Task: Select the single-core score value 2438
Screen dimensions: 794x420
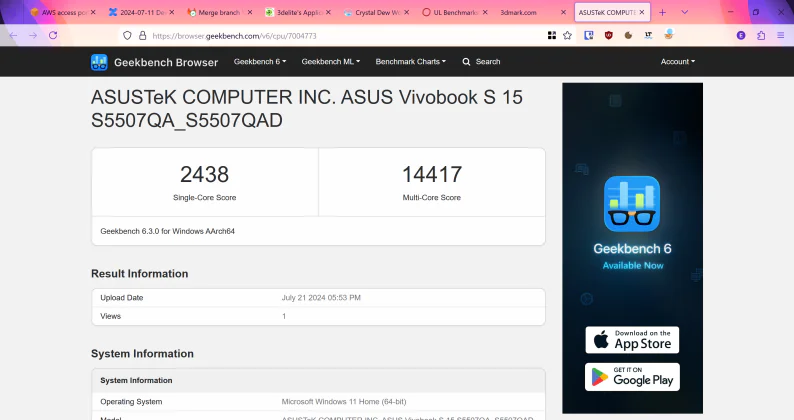Action: click(205, 175)
